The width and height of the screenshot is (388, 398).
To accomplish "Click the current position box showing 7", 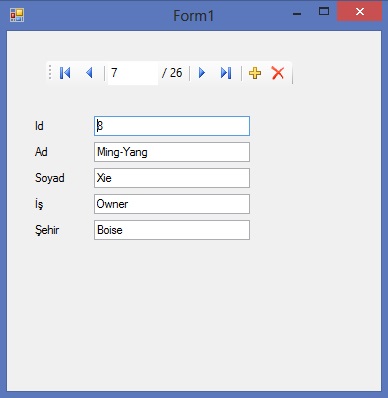I will click(133, 73).
